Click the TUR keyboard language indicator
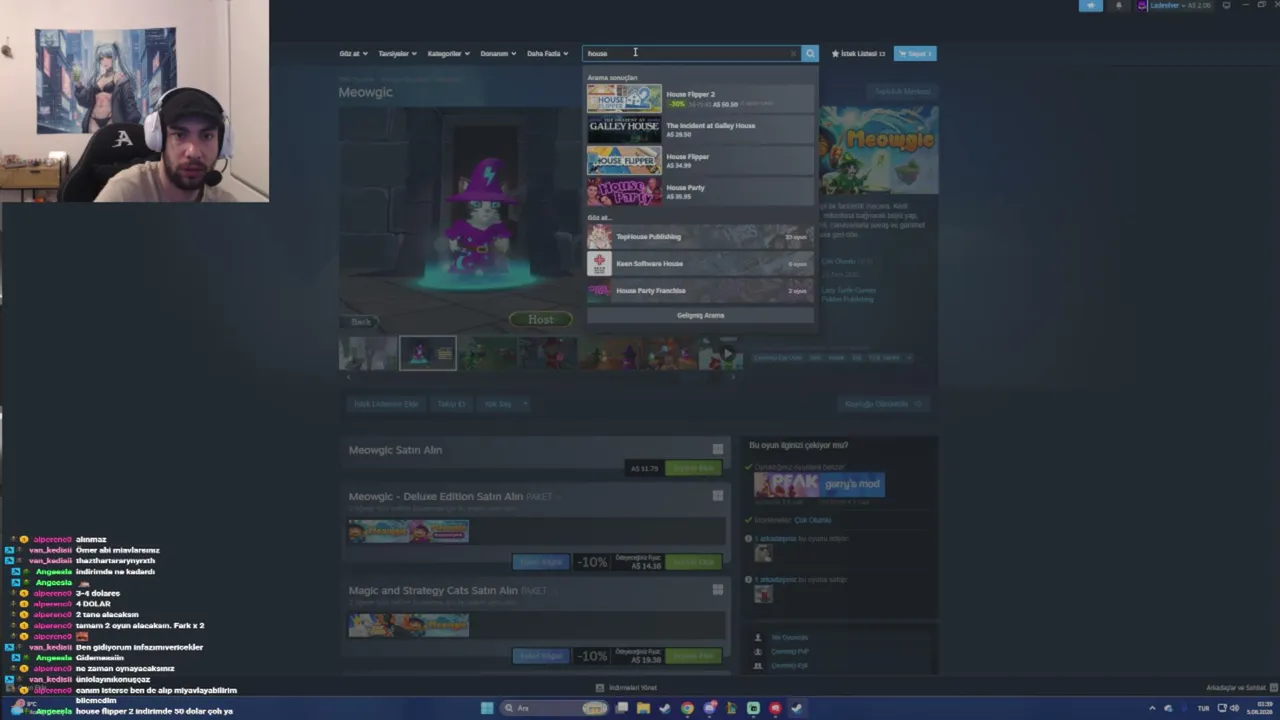1280x720 pixels. point(1203,708)
